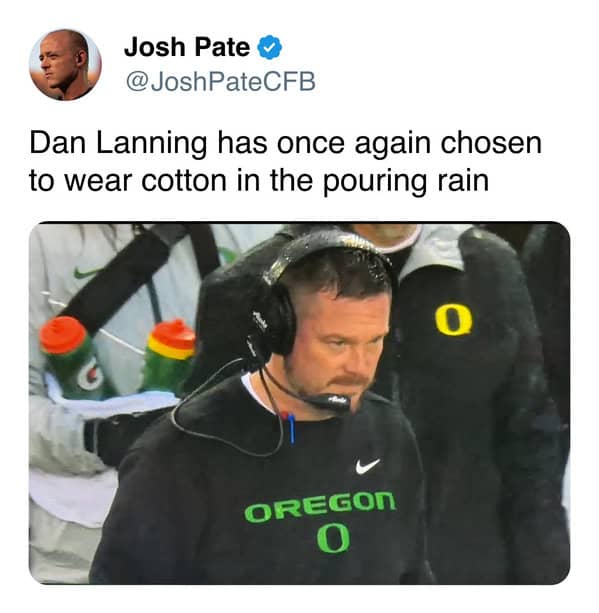599x613 pixels.
Task: Click the blue pen clipped at collar
Action: [x=291, y=429]
